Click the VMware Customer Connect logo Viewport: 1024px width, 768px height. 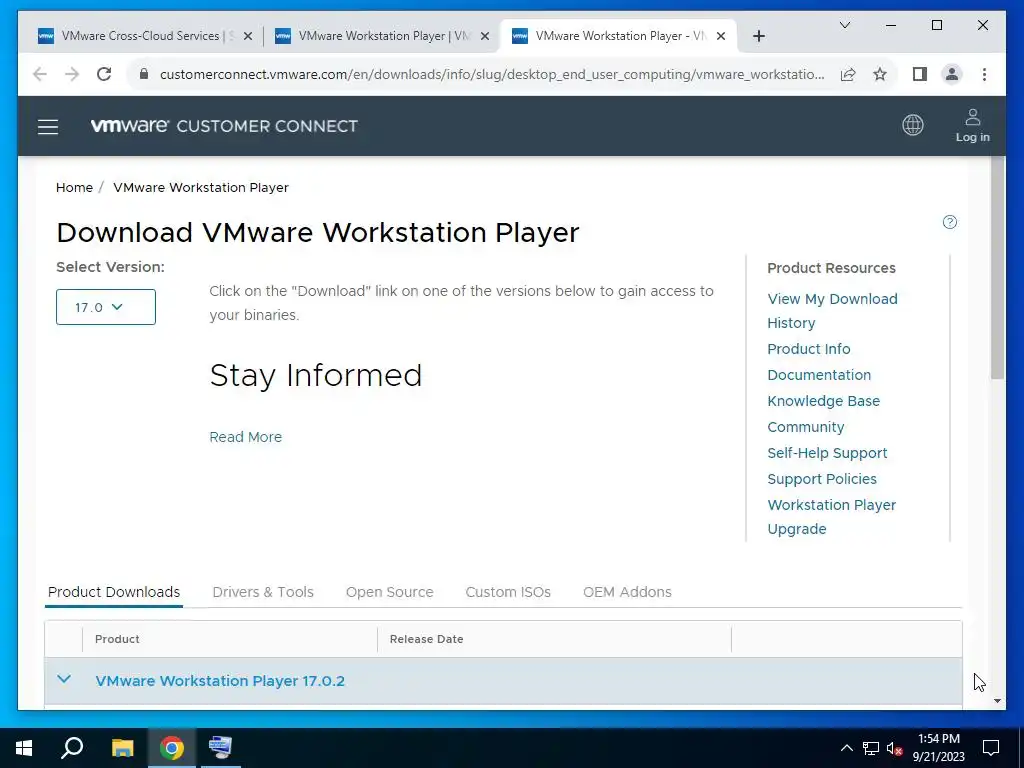tap(224, 125)
